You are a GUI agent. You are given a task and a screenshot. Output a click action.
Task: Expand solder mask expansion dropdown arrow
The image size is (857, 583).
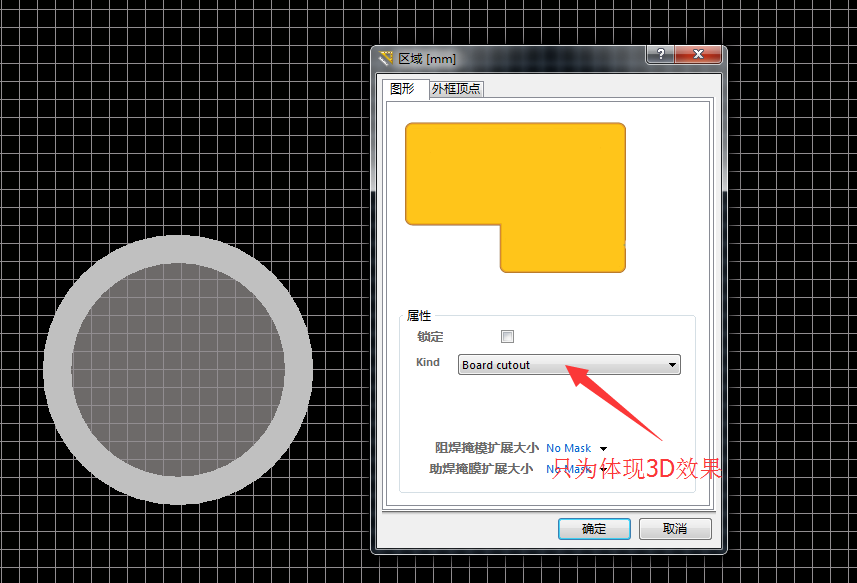603,449
